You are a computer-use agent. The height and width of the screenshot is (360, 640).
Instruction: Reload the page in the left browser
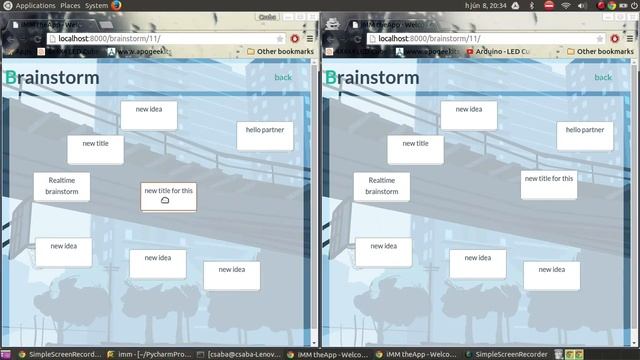tap(38, 39)
